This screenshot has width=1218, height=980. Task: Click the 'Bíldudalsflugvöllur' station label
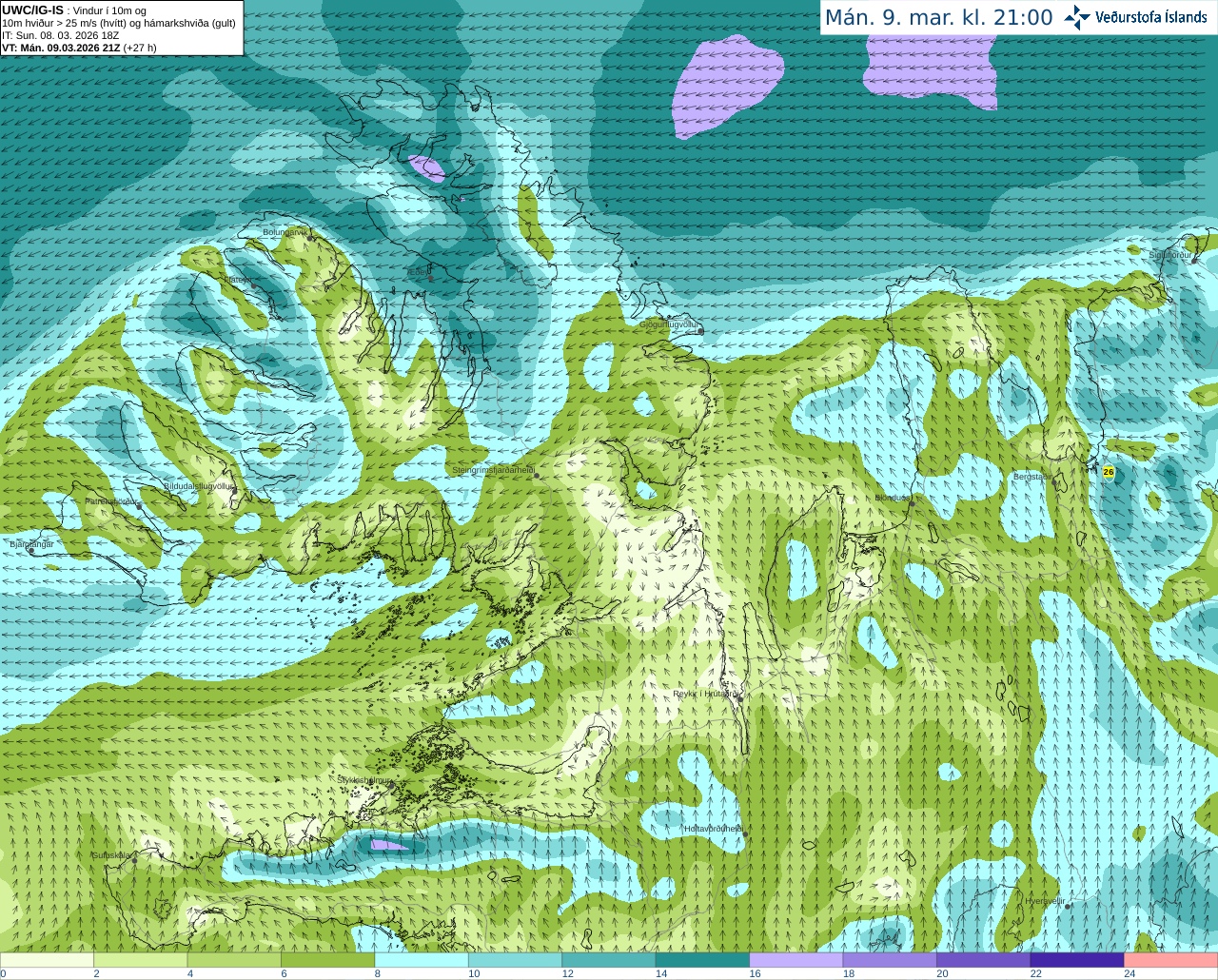[x=198, y=485]
